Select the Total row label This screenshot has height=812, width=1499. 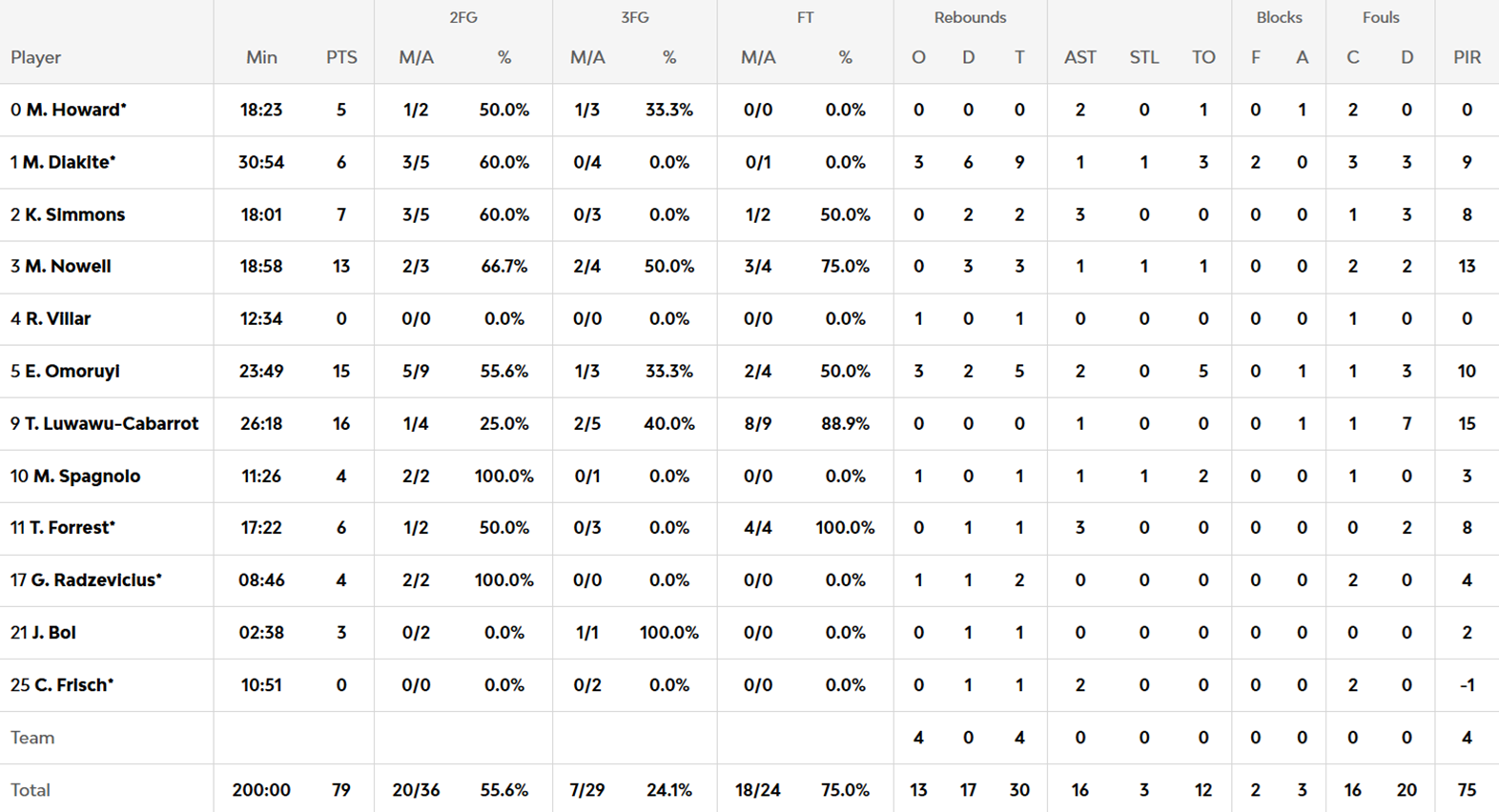coord(31,790)
